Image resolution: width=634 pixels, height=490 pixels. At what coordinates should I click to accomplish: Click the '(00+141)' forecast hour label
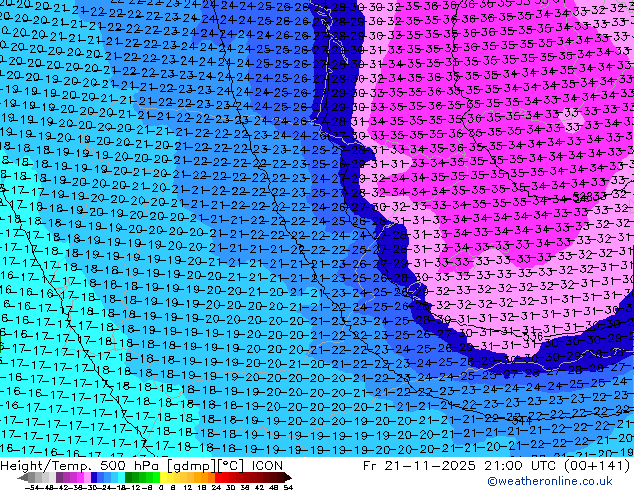click(x=596, y=466)
